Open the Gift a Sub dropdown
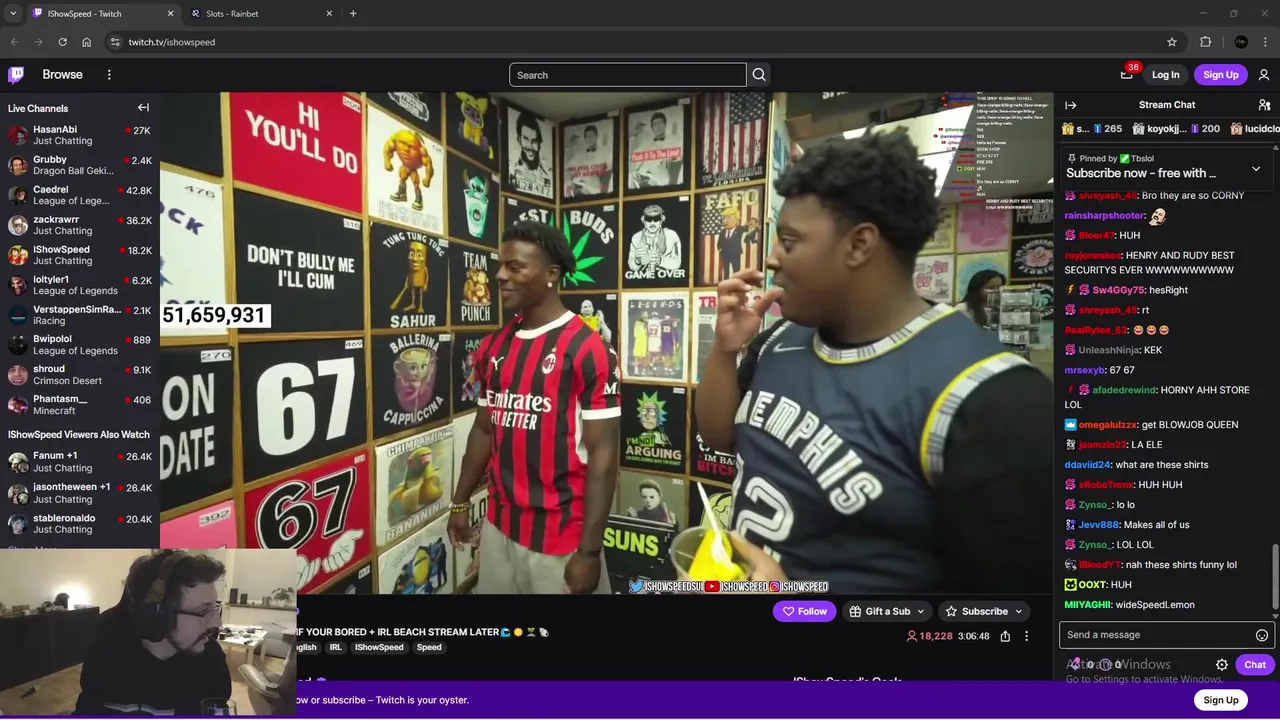Viewport: 1280px width, 720px height. click(887, 611)
